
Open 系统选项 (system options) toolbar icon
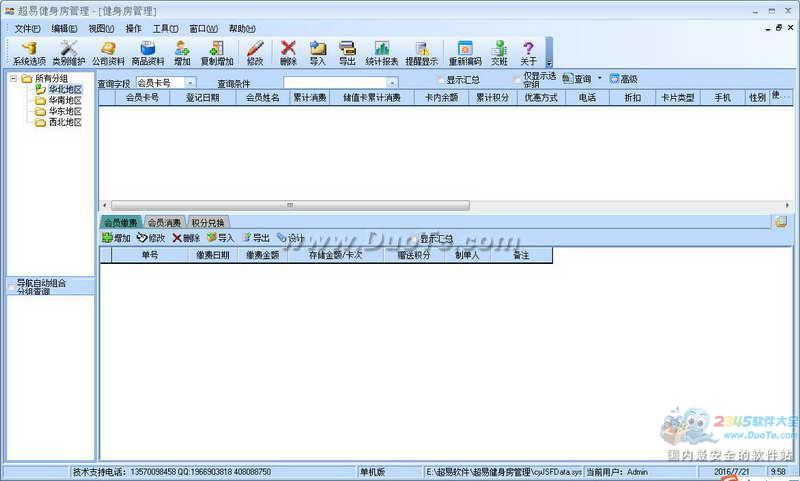[x=29, y=53]
